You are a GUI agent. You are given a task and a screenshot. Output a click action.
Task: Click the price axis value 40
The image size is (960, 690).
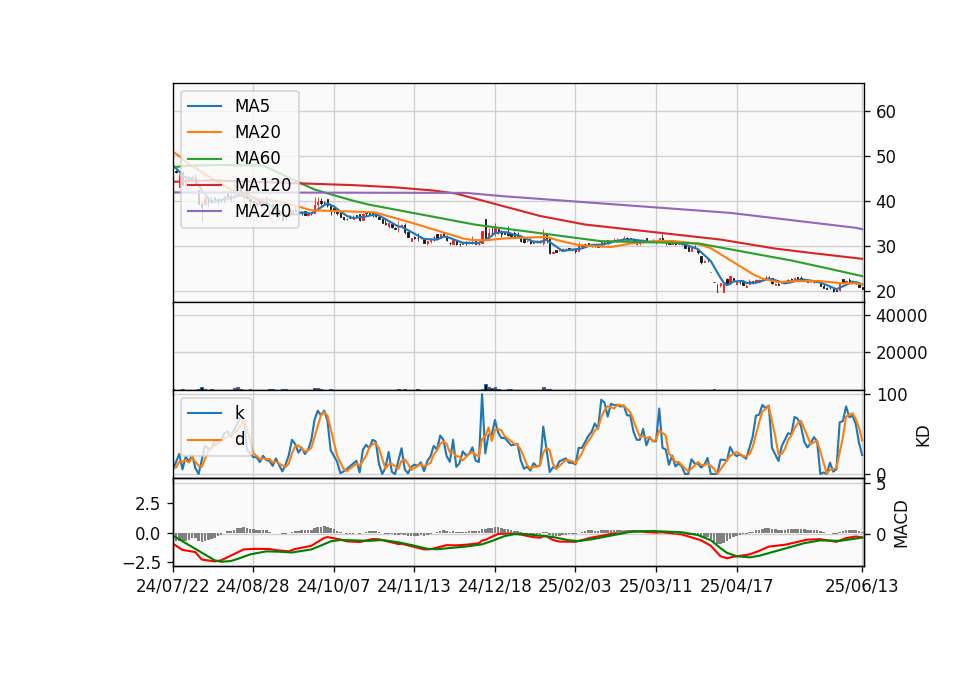[885, 202]
